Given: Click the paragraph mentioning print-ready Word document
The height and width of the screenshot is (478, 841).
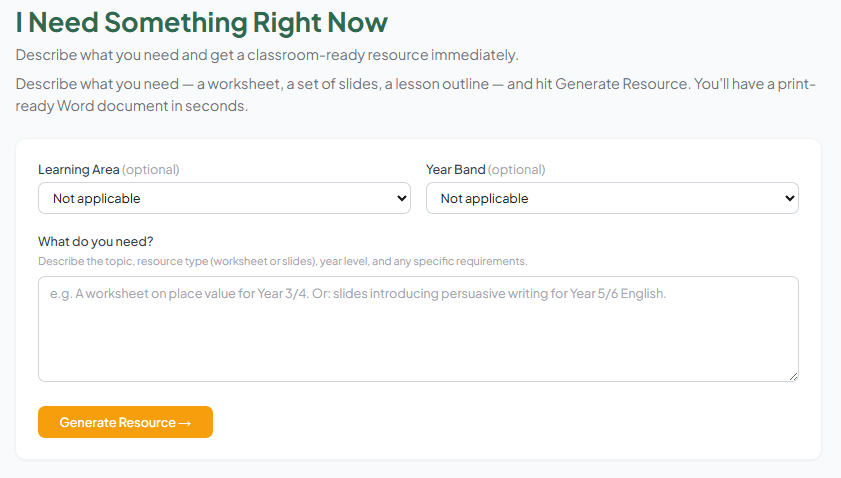Looking at the screenshot, I should pyautogui.click(x=415, y=94).
